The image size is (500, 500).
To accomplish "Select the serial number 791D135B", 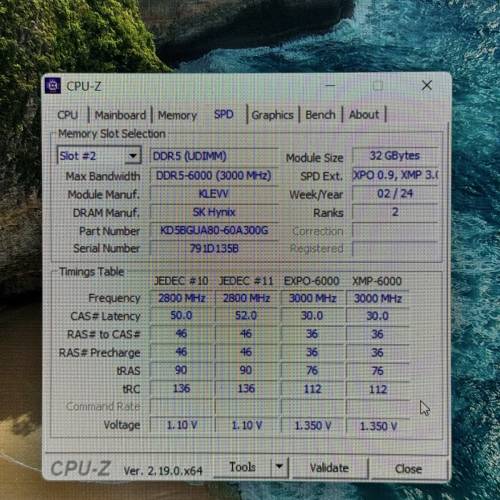I will (213, 248).
